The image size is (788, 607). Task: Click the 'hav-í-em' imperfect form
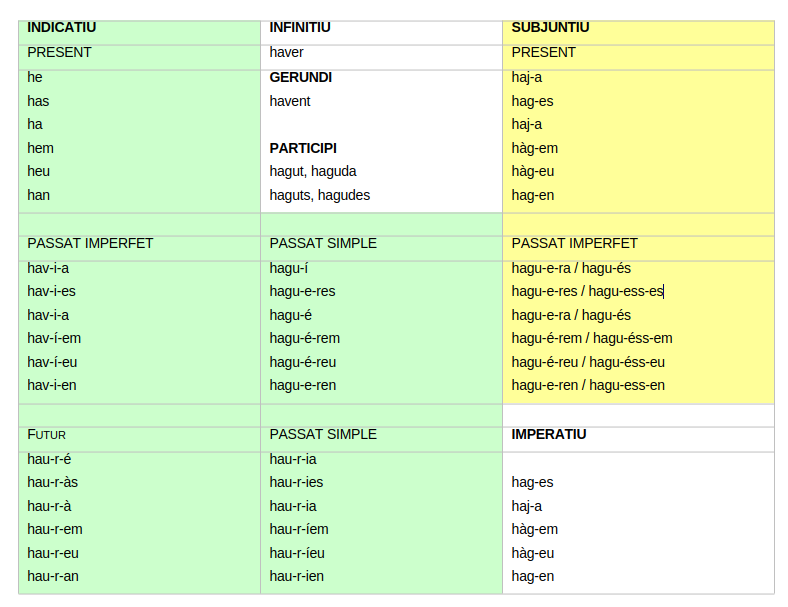point(54,338)
